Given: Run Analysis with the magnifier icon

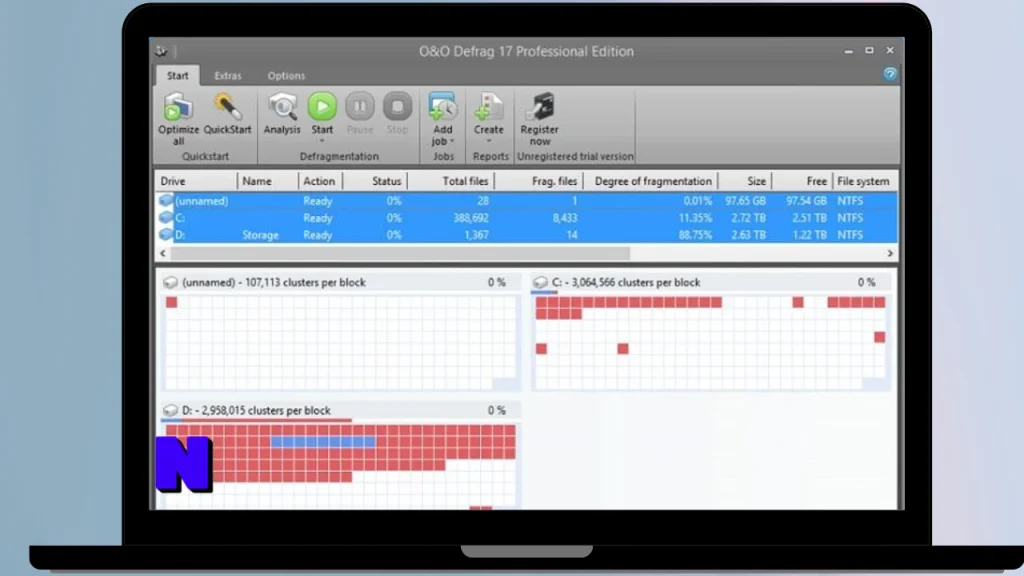Looking at the screenshot, I should pyautogui.click(x=282, y=106).
